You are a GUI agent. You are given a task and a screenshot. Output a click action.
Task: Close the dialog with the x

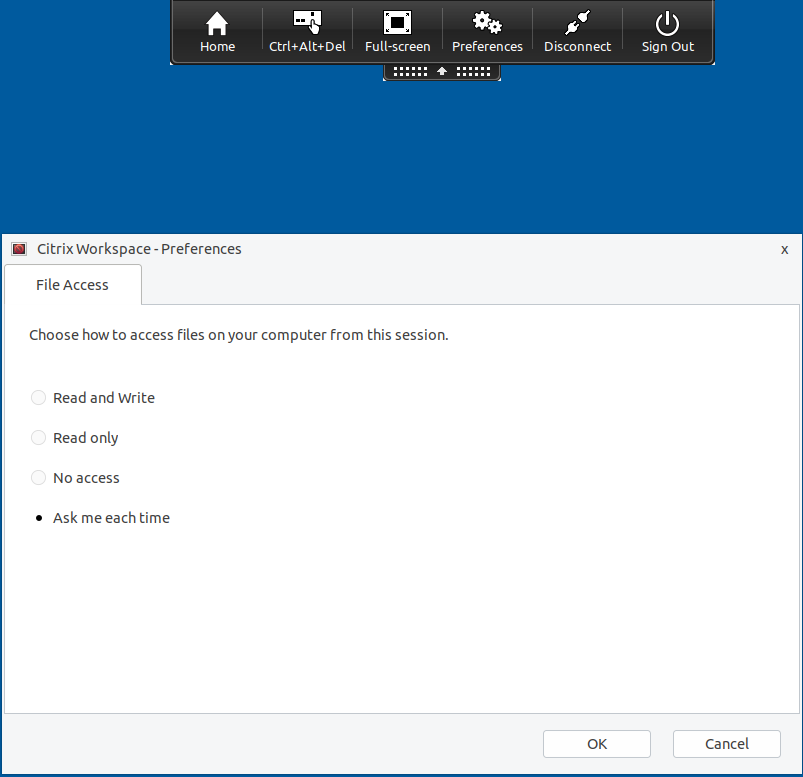click(x=784, y=249)
